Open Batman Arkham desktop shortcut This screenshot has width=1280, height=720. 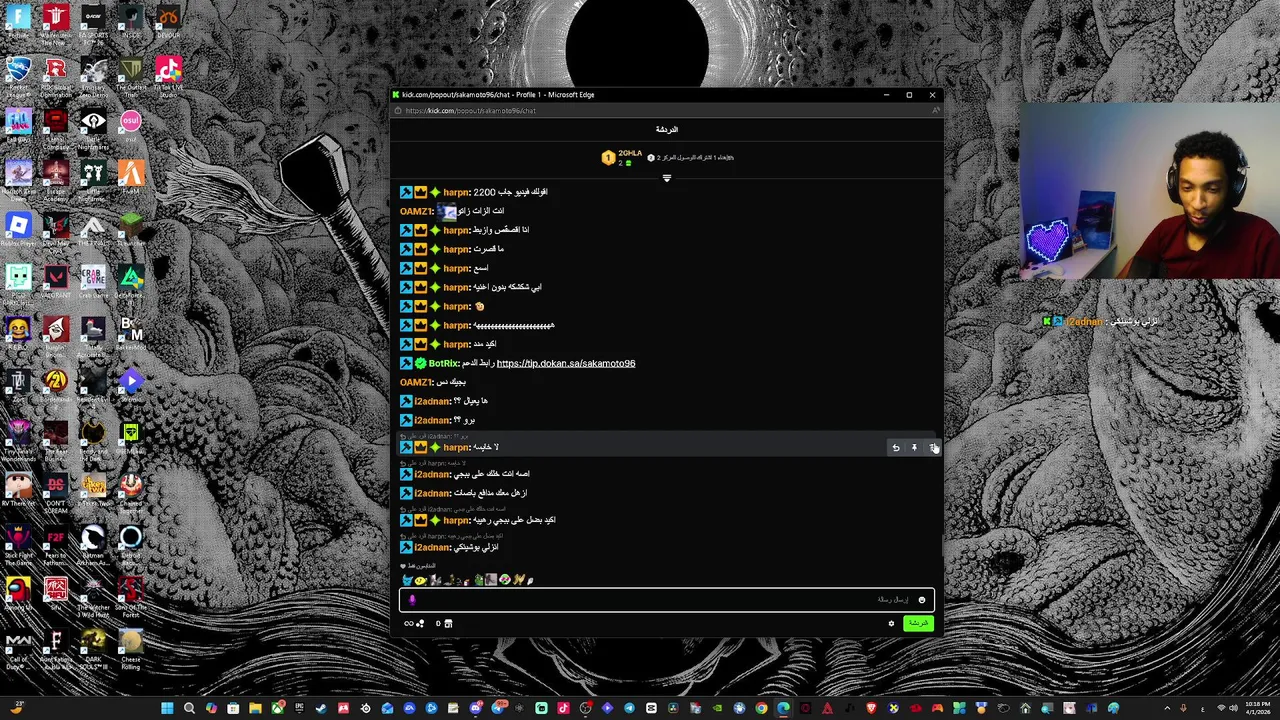pyautogui.click(x=93, y=543)
